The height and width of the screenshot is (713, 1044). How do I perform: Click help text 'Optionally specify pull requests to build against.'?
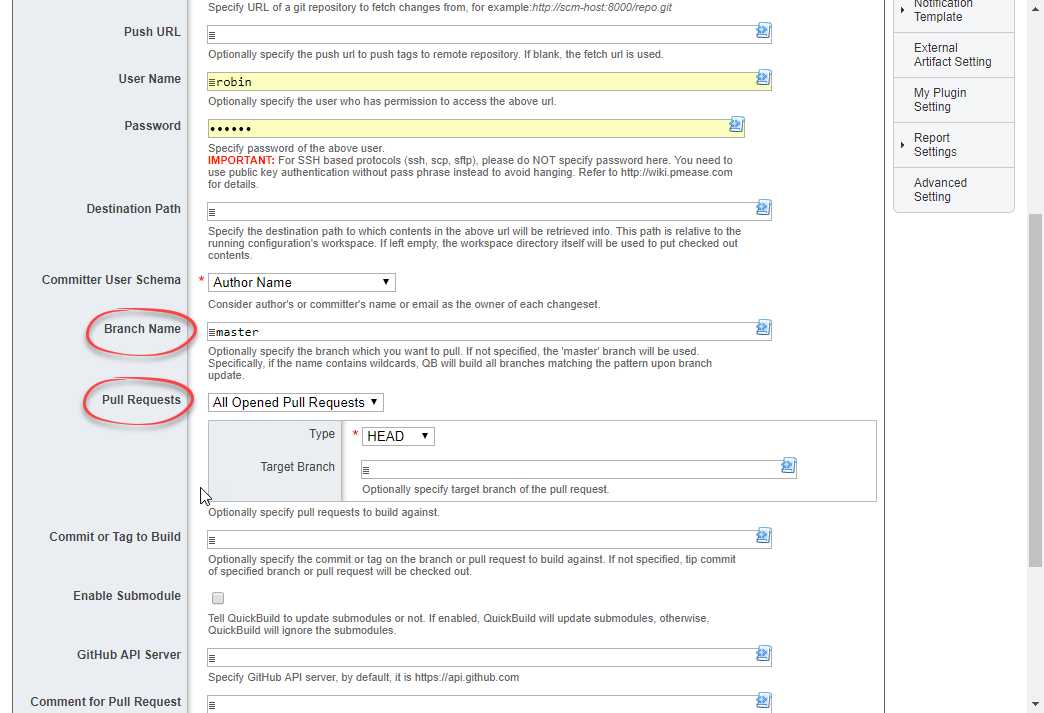pyautogui.click(x=324, y=513)
